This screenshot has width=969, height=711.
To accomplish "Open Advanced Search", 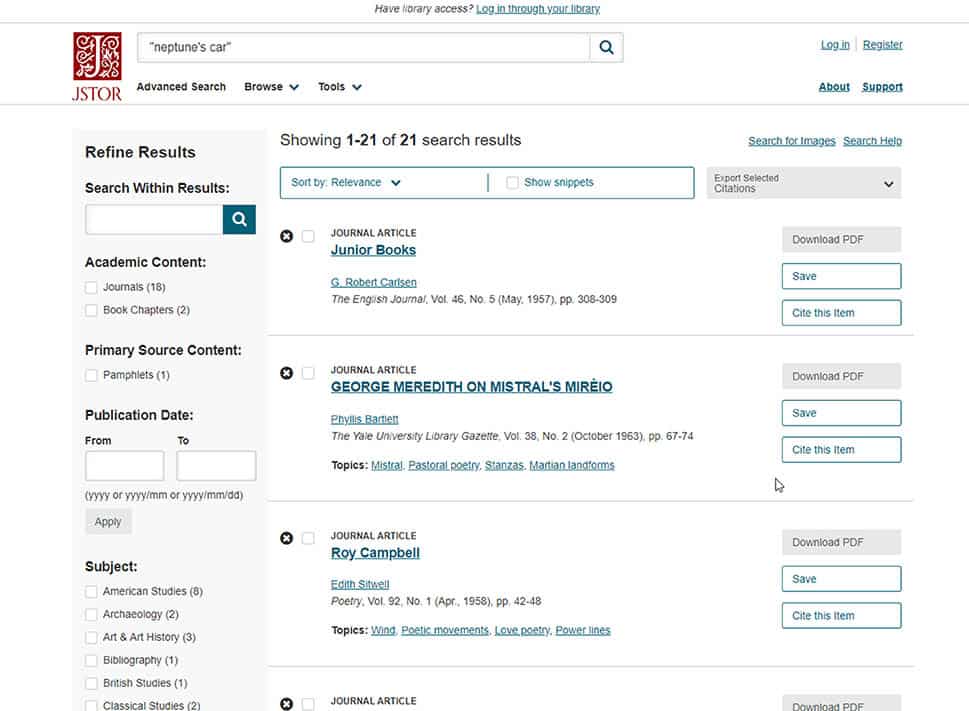I will pyautogui.click(x=181, y=87).
